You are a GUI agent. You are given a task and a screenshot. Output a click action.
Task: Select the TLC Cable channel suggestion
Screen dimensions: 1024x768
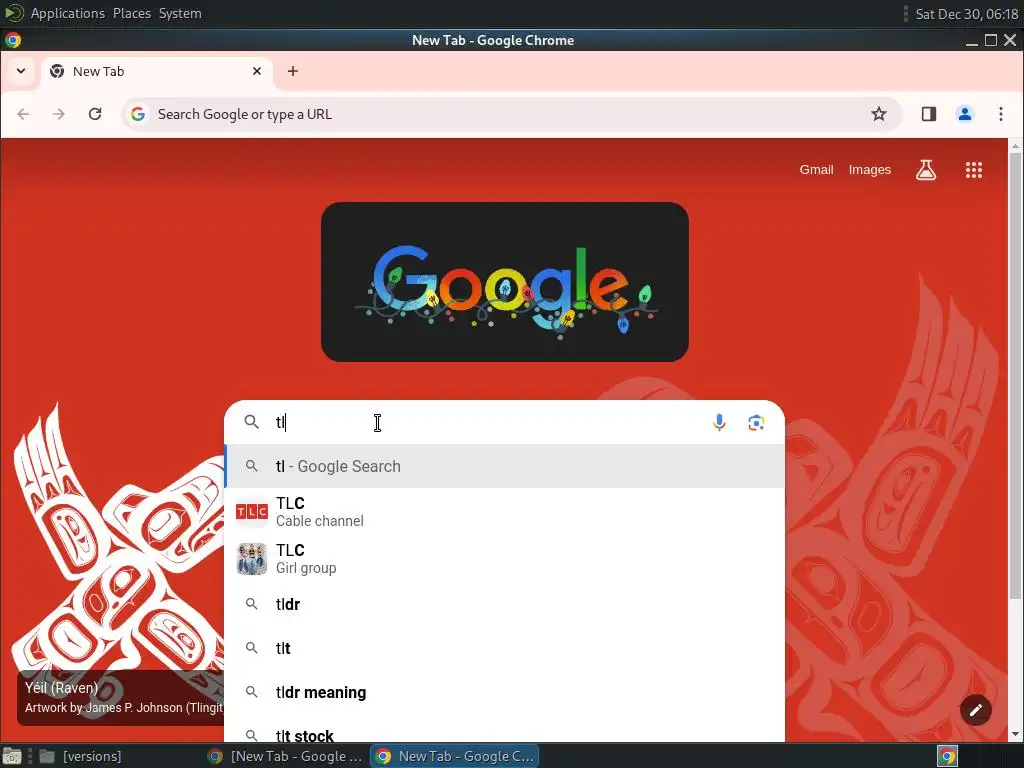pos(505,511)
